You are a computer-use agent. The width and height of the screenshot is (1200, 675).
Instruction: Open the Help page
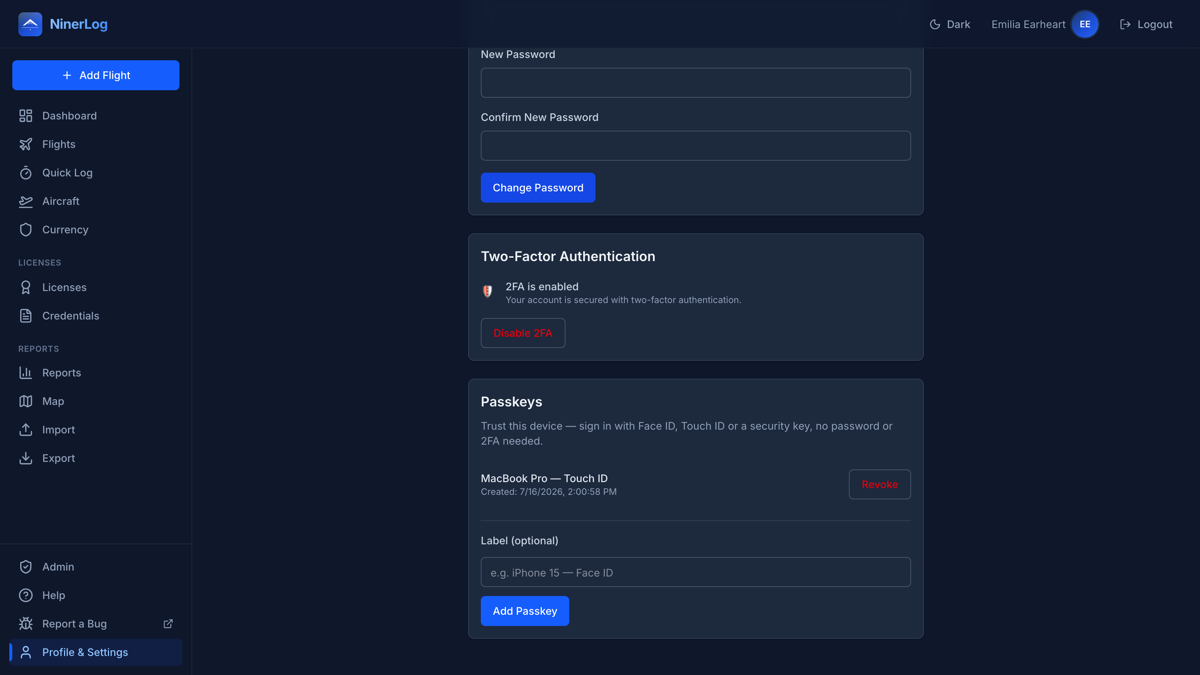[x=96, y=595]
